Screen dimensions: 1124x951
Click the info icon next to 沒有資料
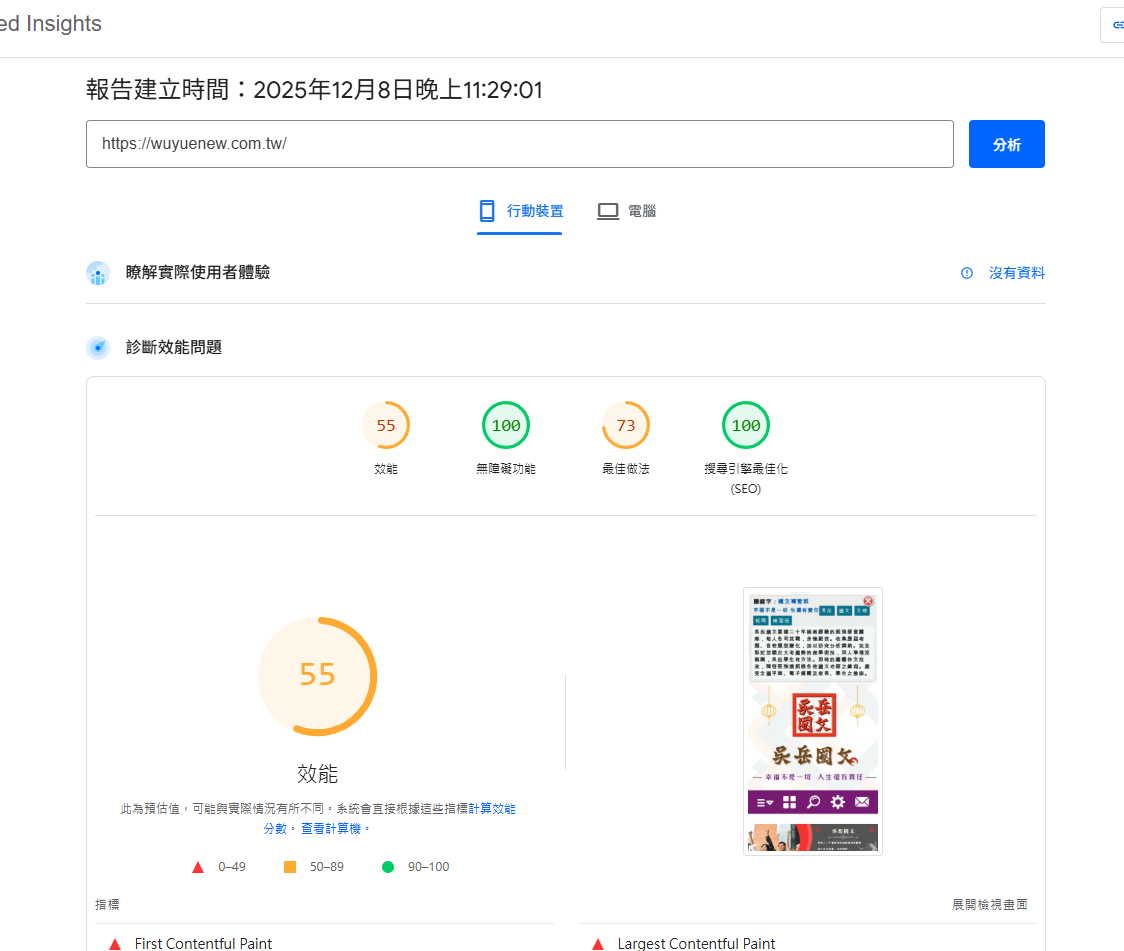pos(967,273)
